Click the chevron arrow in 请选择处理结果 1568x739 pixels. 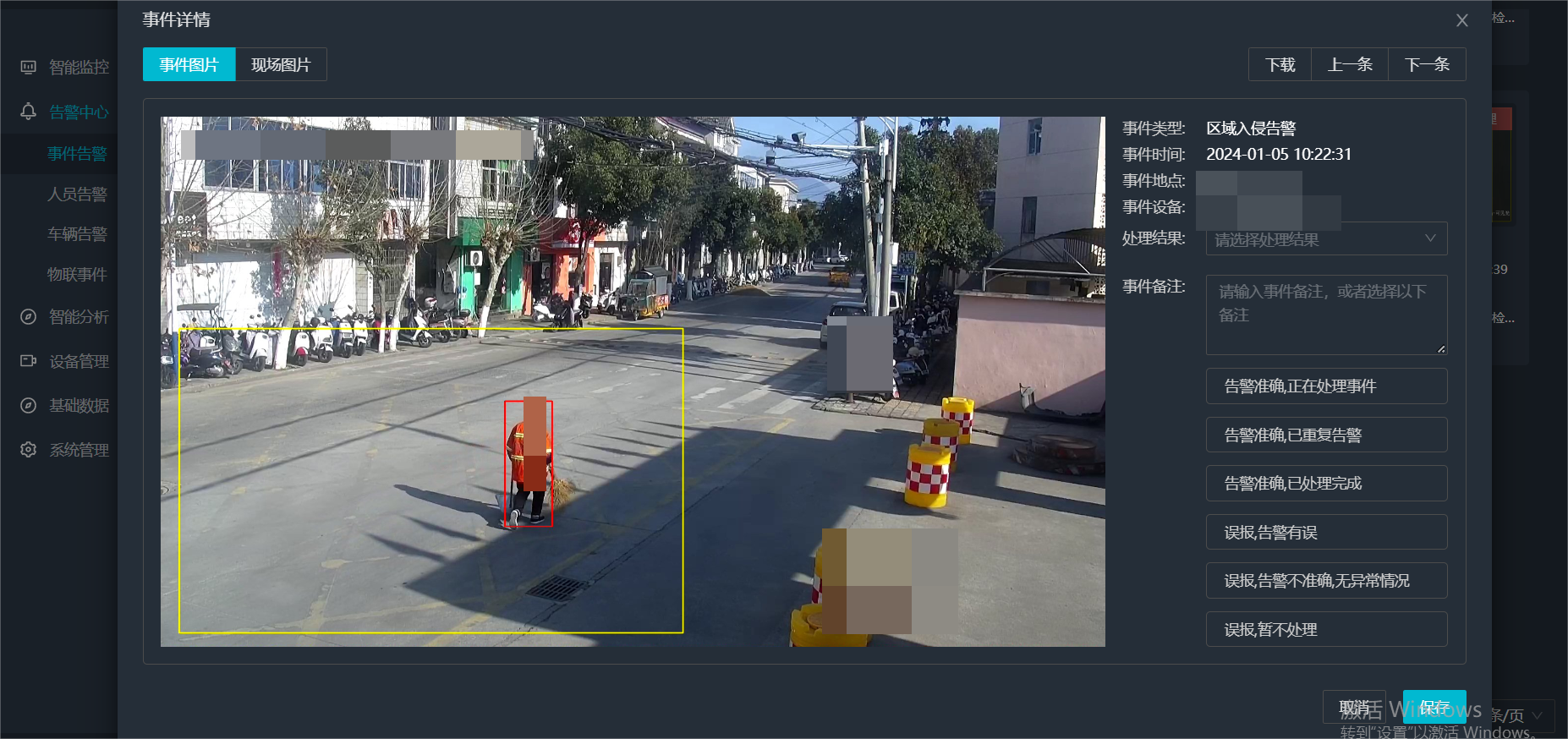1430,238
